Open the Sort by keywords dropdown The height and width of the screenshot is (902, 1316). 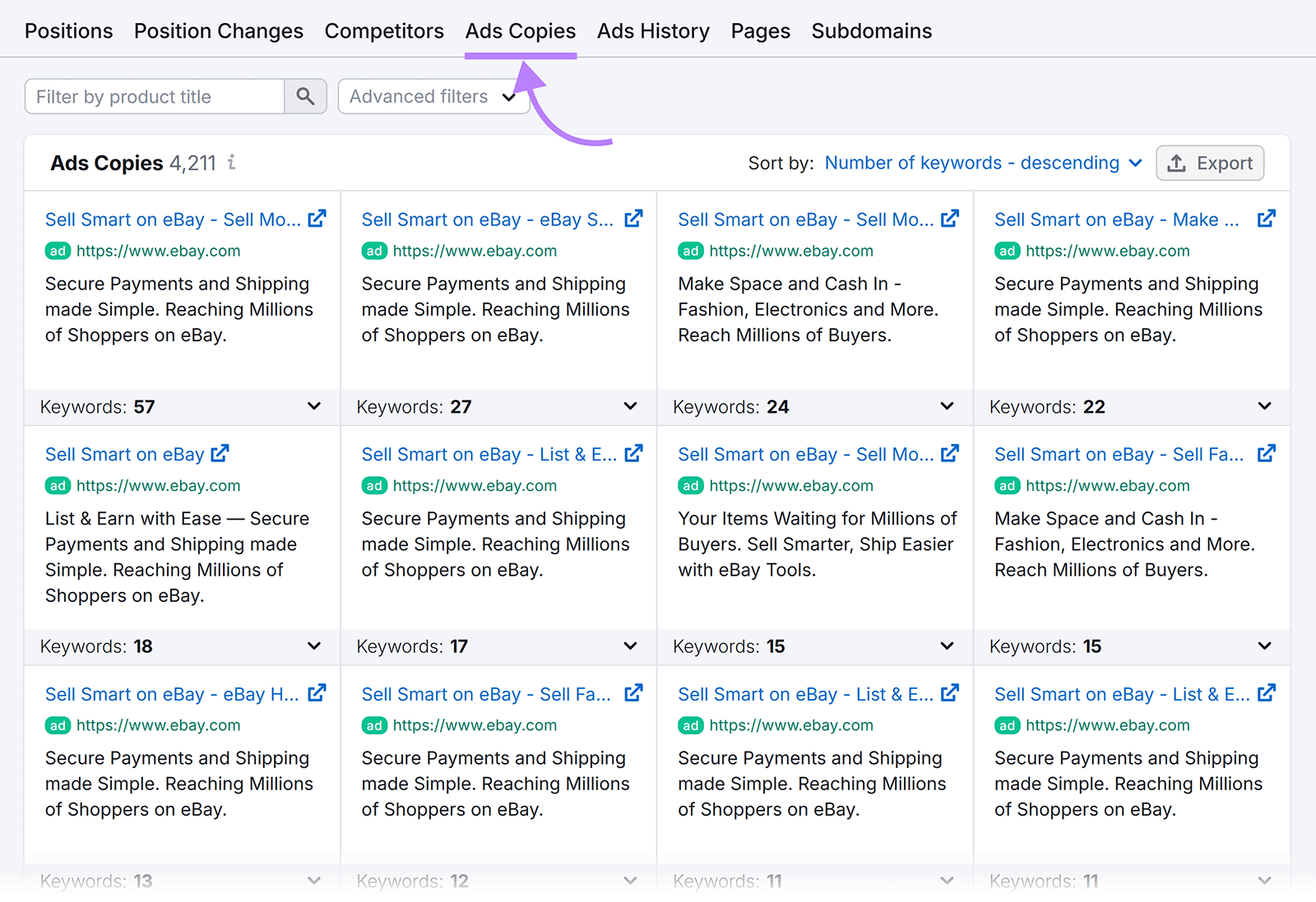pos(983,163)
